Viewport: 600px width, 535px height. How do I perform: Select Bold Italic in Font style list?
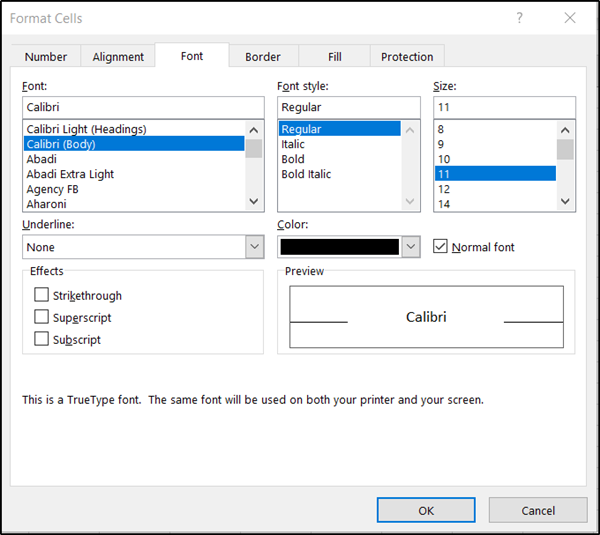pos(306,174)
